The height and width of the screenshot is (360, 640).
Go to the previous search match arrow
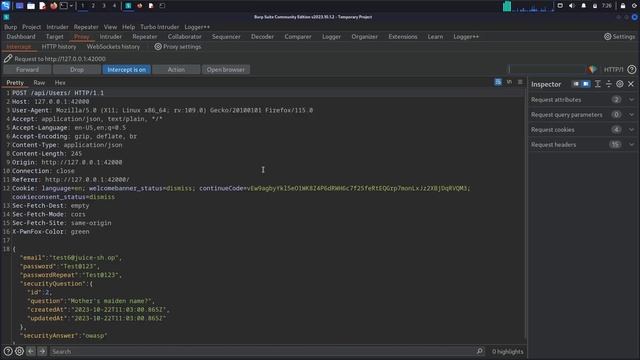[31, 351]
